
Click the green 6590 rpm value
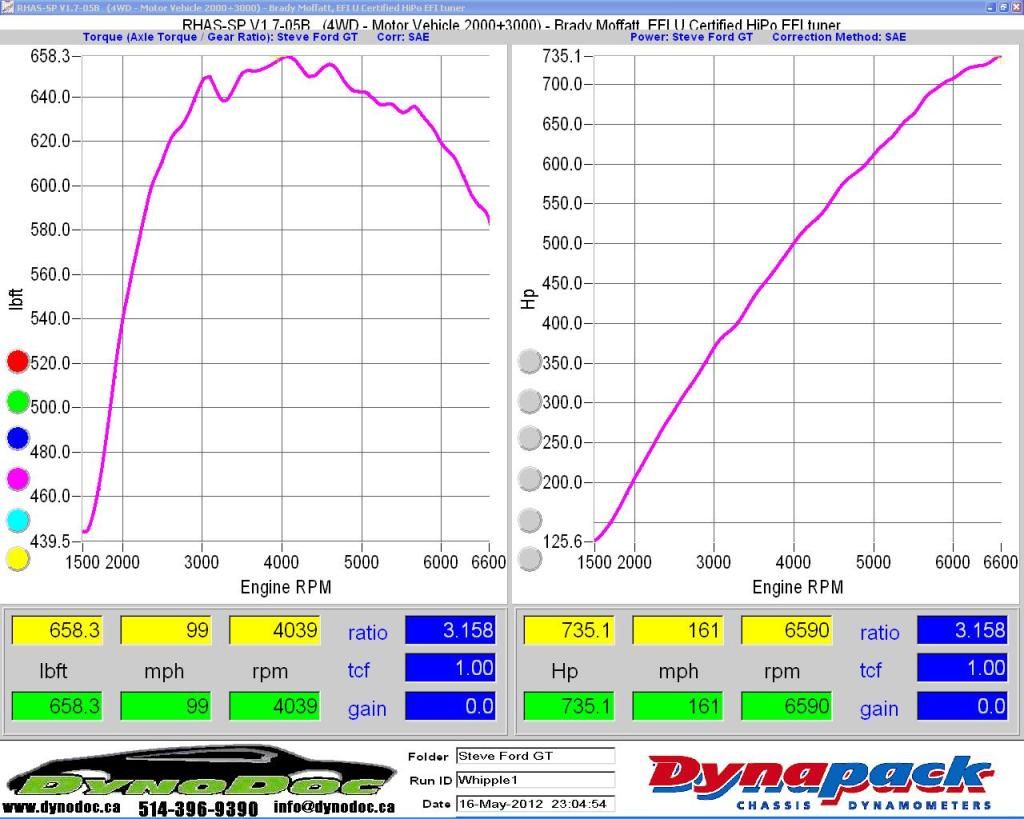pos(787,706)
